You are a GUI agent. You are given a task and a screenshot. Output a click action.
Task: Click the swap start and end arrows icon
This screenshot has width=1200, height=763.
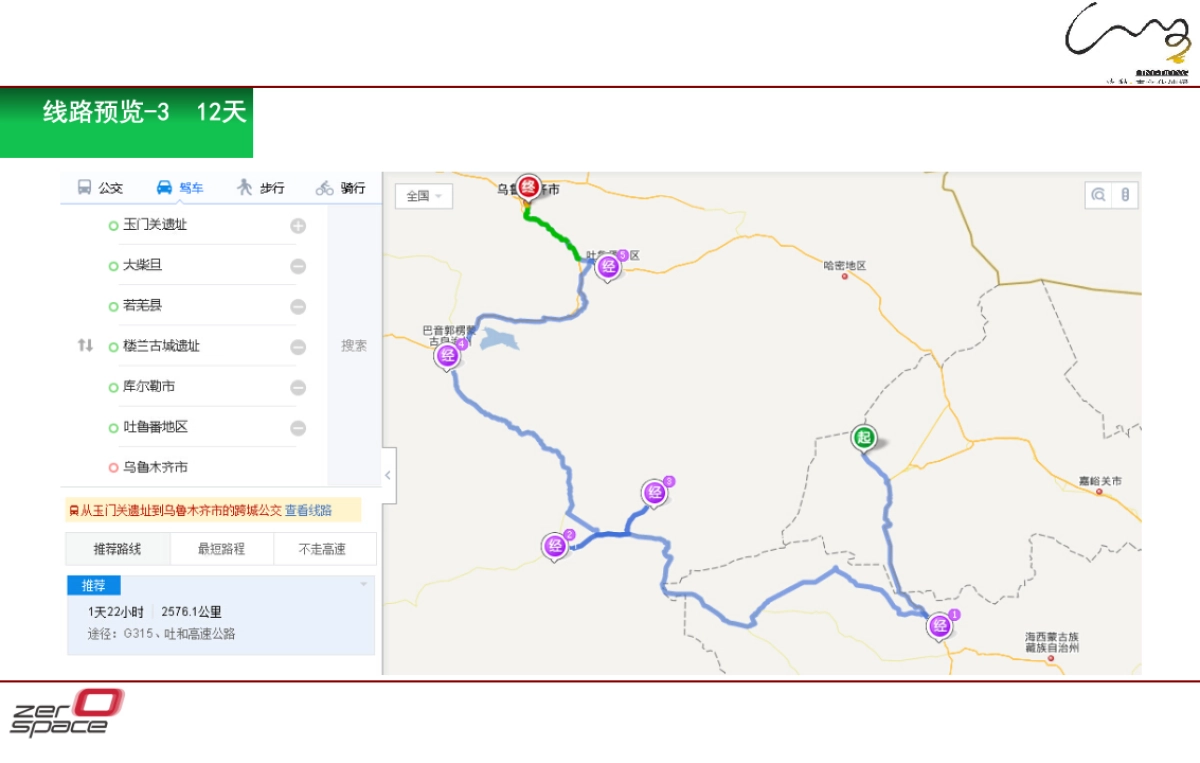coord(85,345)
